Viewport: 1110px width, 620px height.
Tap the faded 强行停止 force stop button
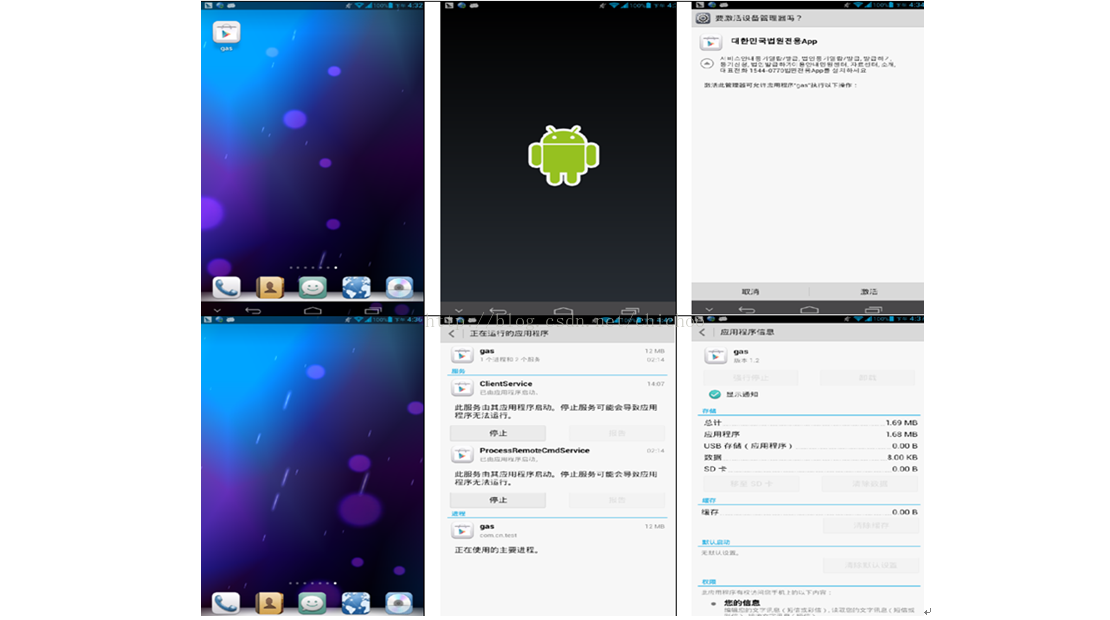pyautogui.click(x=750, y=378)
